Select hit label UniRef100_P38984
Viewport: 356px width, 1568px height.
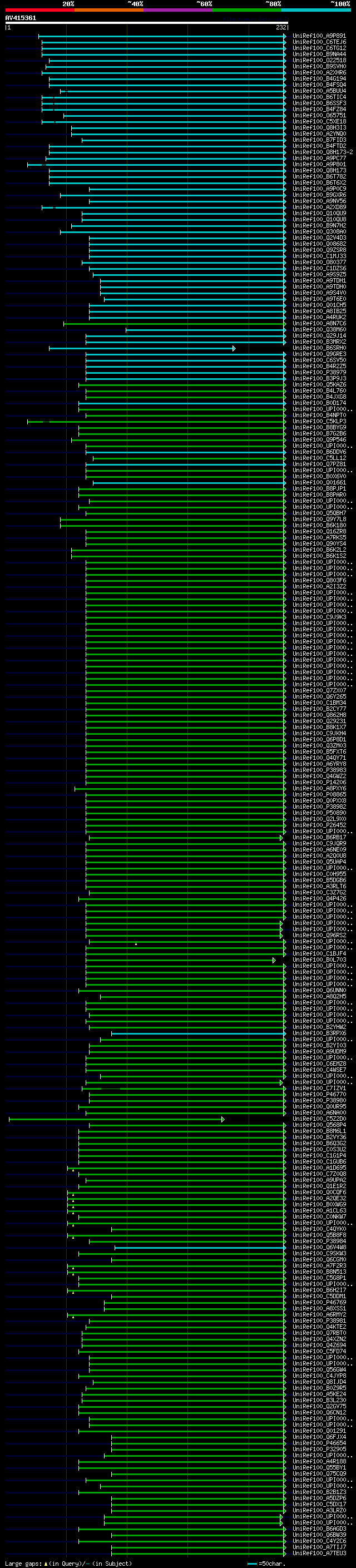[x=319, y=1240]
